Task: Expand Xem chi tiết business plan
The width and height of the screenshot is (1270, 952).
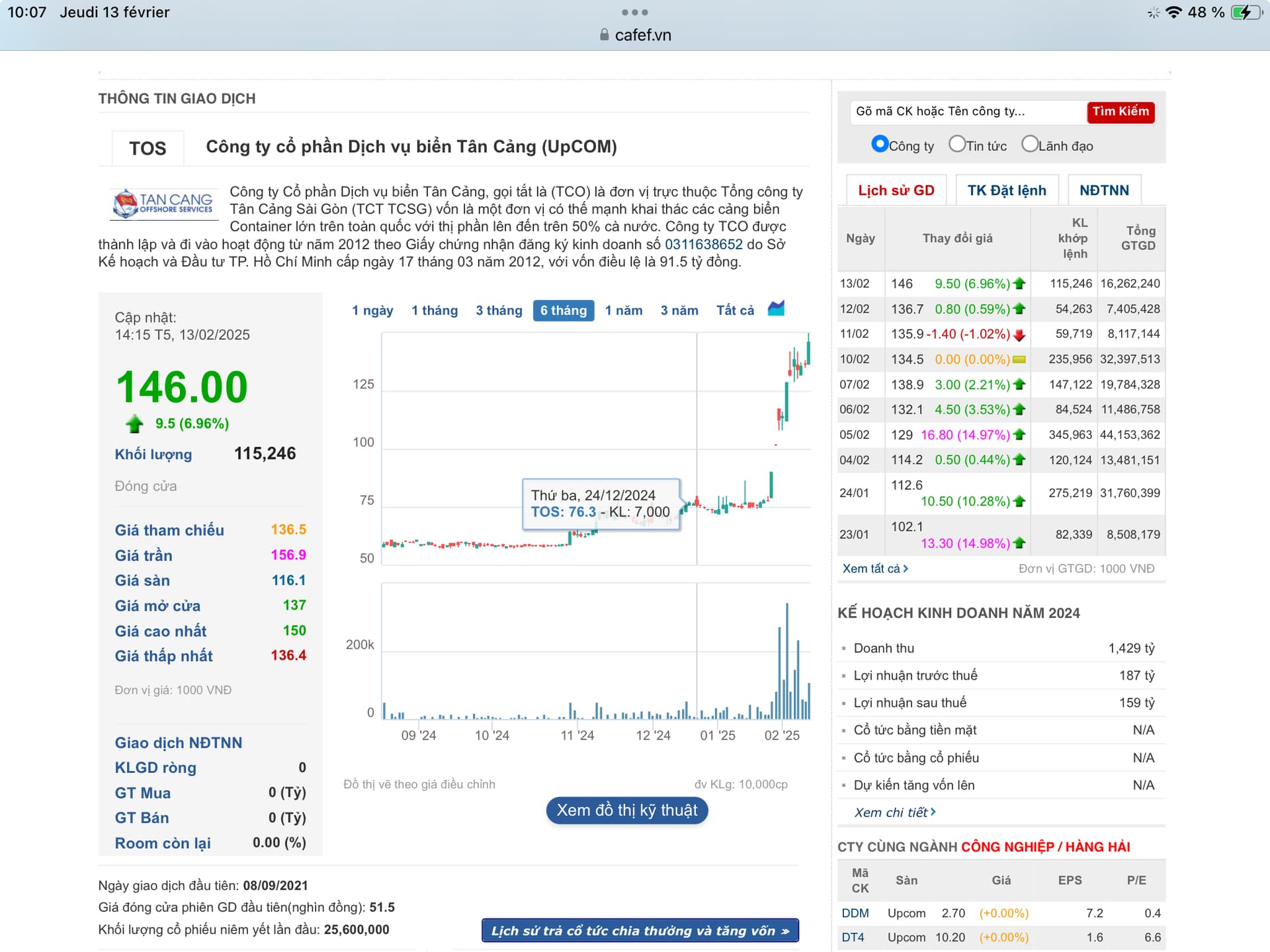Action: tap(894, 813)
